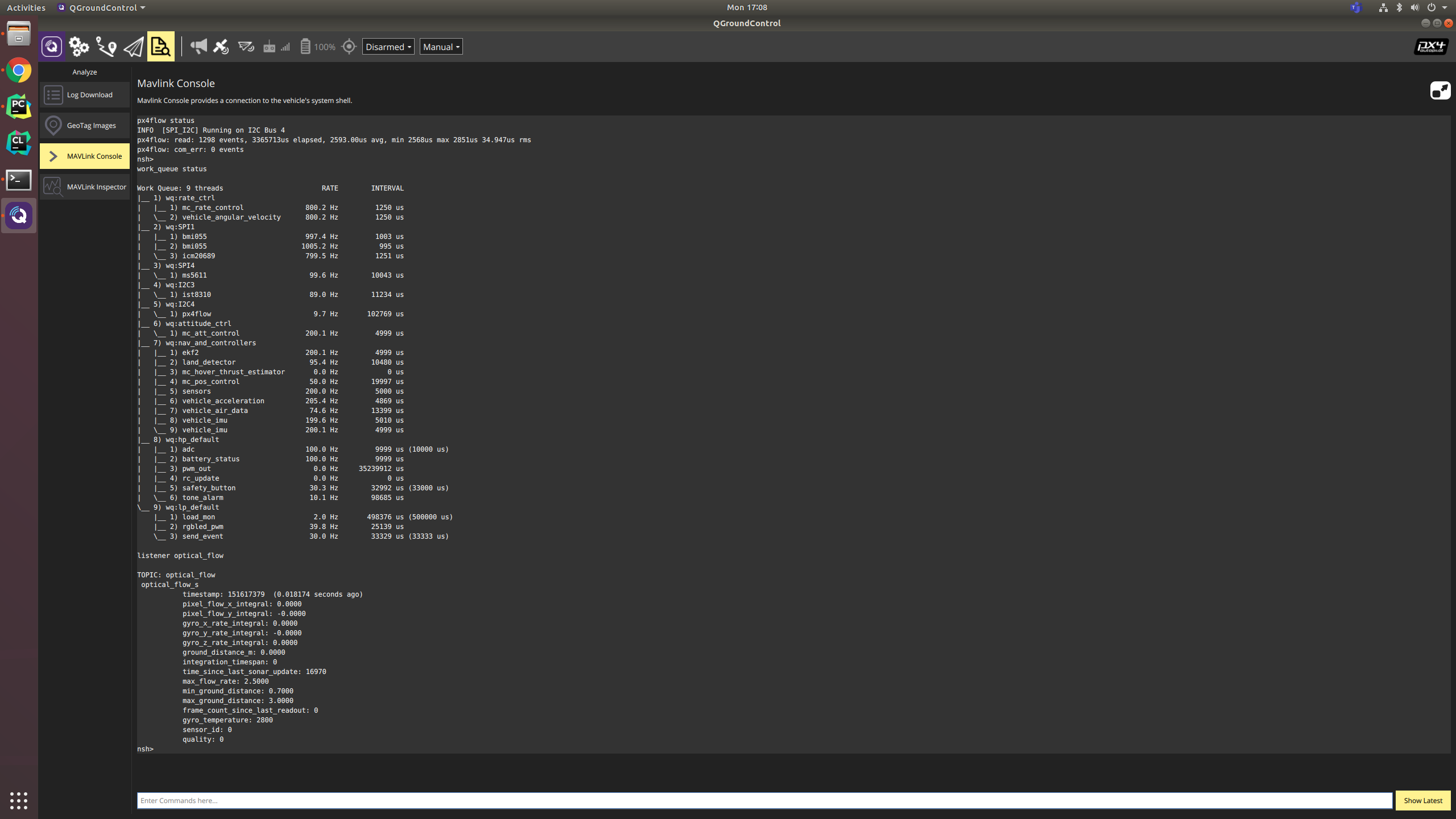
Task: Check GPS status with the satellite icon
Action: [221, 47]
